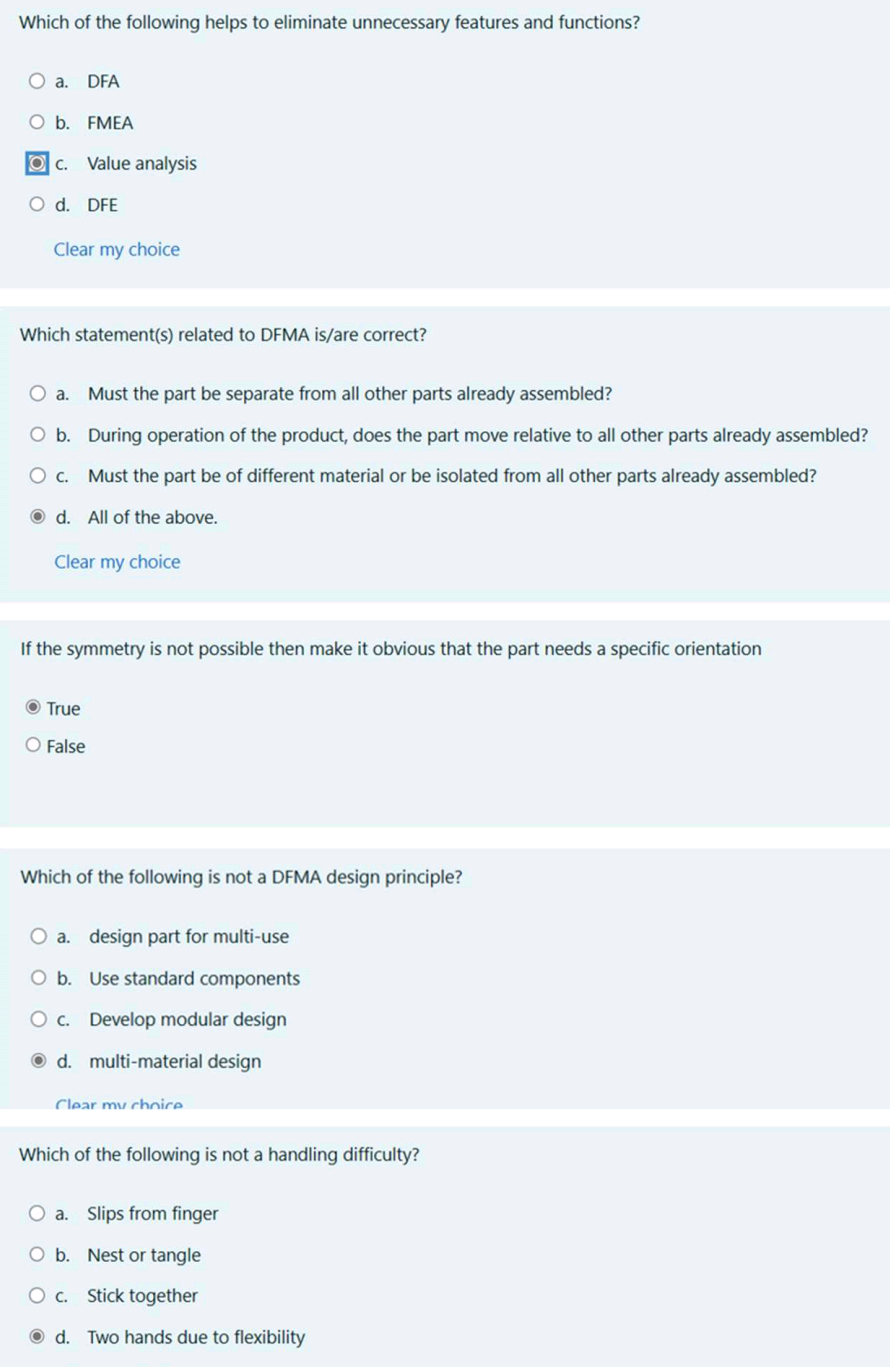This screenshot has width=890, height=1367.
Task: Select option b about part moving during operation
Action: tap(35, 434)
